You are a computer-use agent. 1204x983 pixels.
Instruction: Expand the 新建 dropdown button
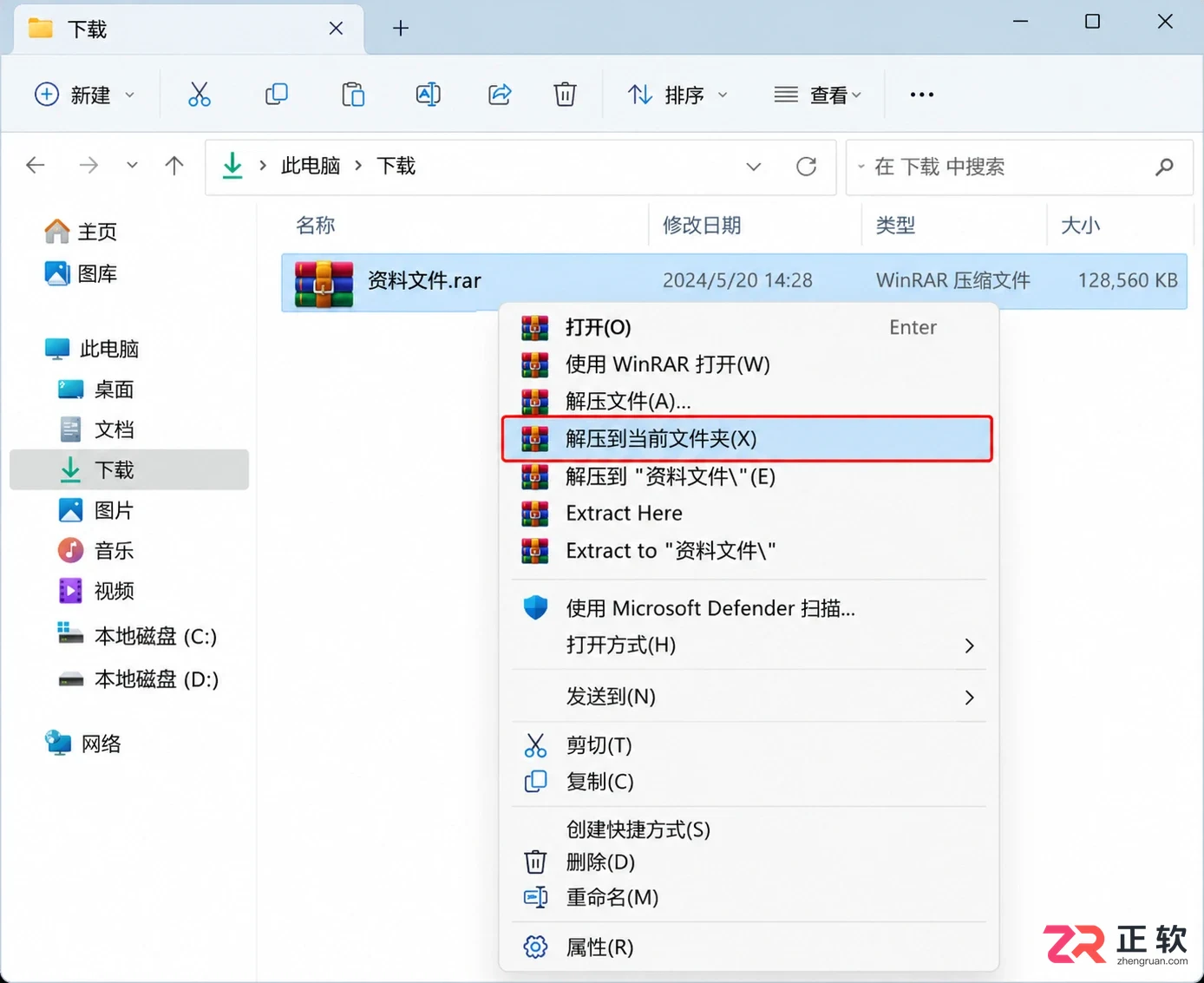(x=84, y=95)
